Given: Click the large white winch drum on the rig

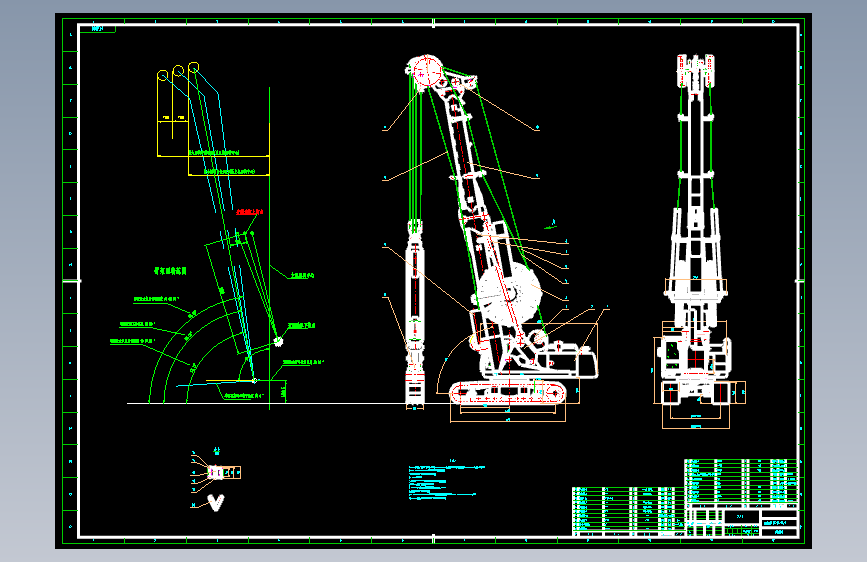Looking at the screenshot, I should pos(508,295).
